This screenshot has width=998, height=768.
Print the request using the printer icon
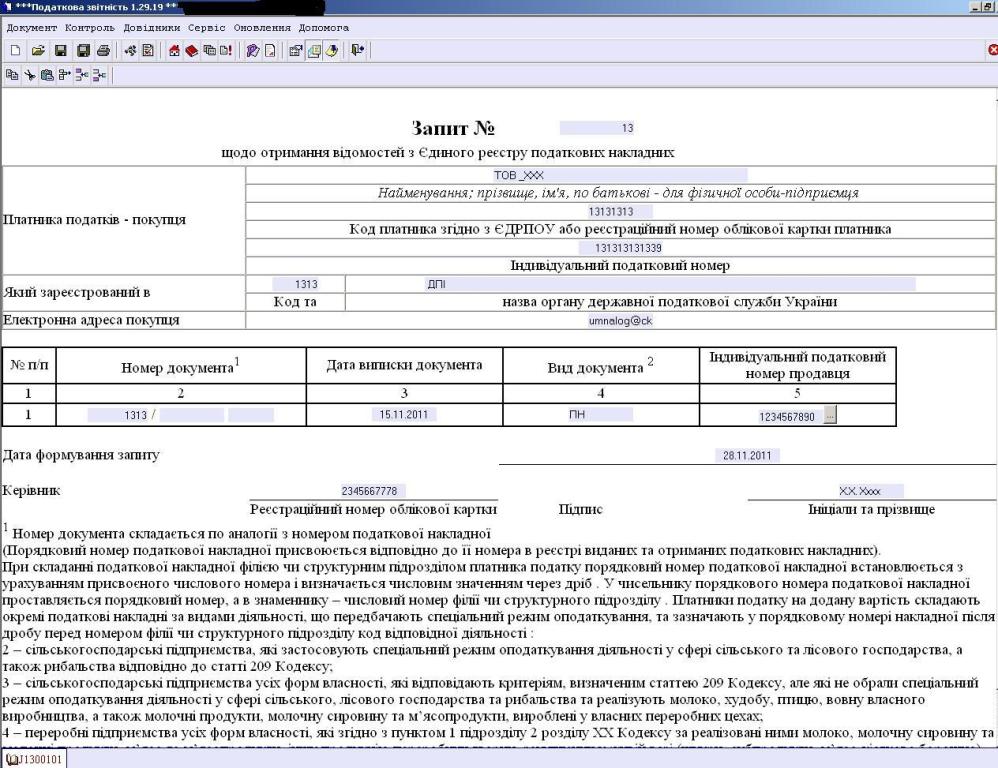(x=103, y=50)
